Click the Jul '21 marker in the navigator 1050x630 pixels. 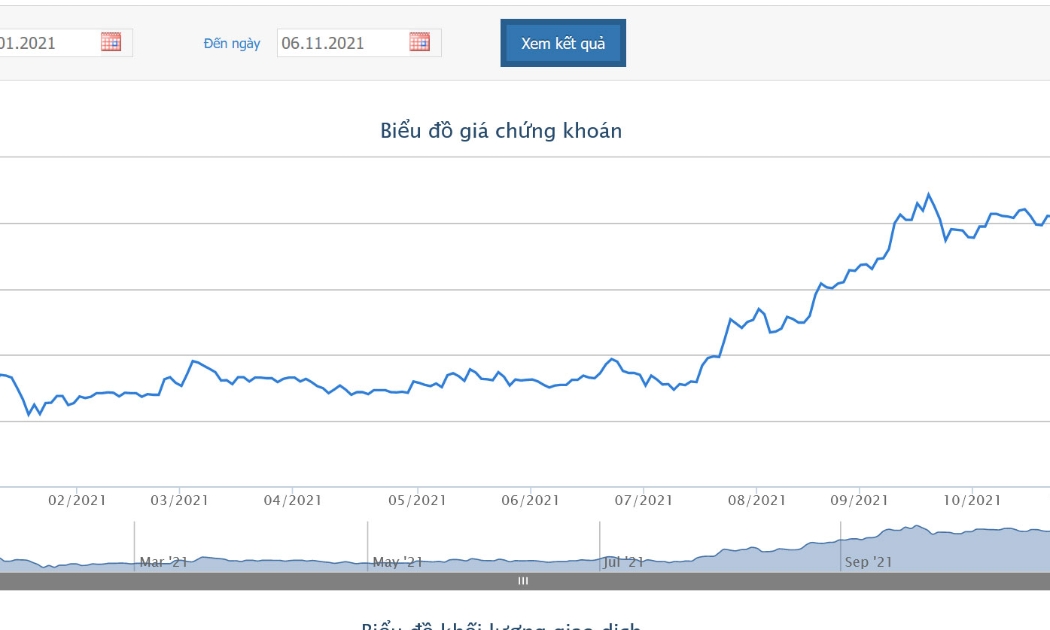click(623, 562)
